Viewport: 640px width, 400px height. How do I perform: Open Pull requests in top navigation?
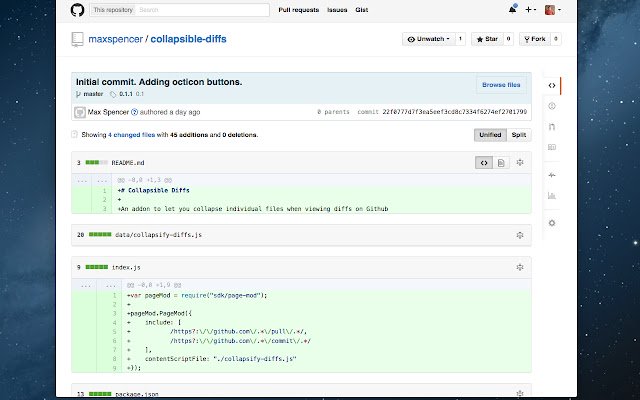tap(299, 10)
